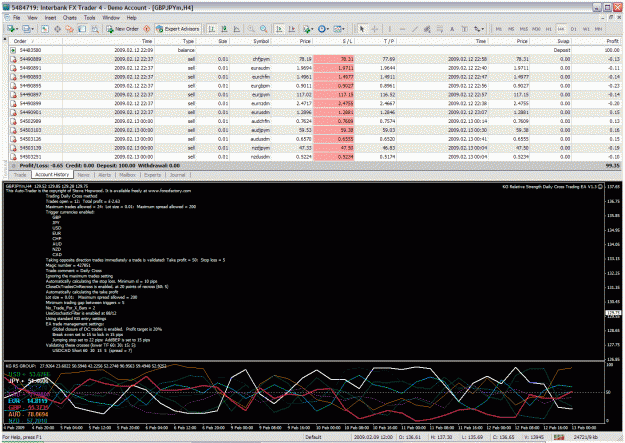Click the New Order button
The width and height of the screenshot is (625, 443).
pyautogui.click(x=122, y=29)
